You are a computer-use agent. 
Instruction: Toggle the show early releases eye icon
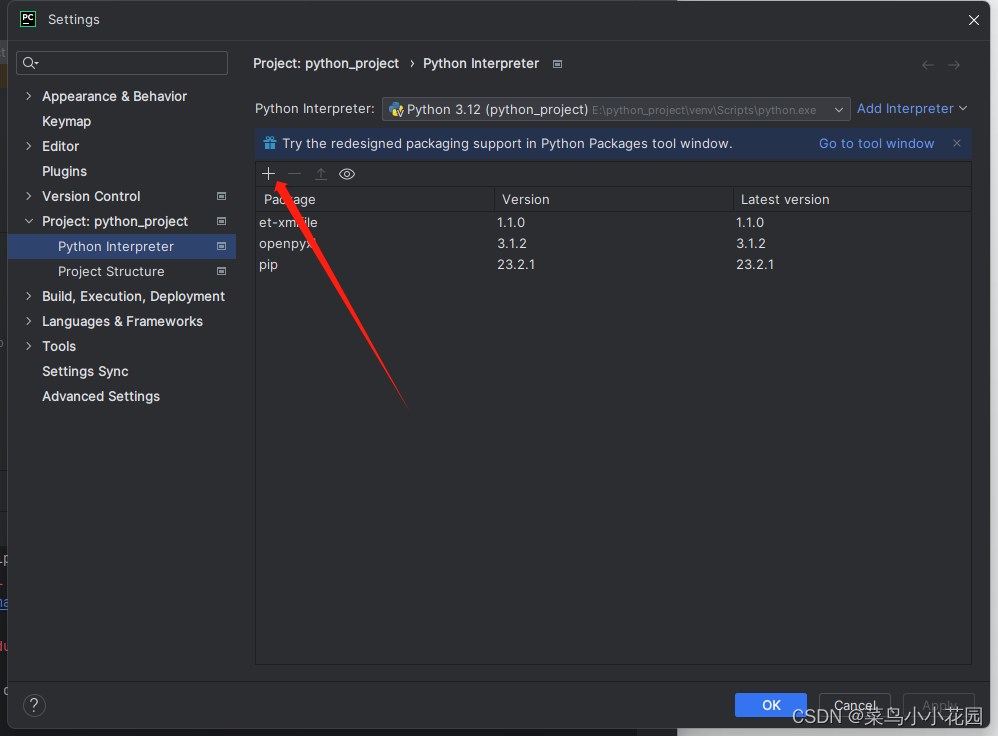pyautogui.click(x=347, y=174)
